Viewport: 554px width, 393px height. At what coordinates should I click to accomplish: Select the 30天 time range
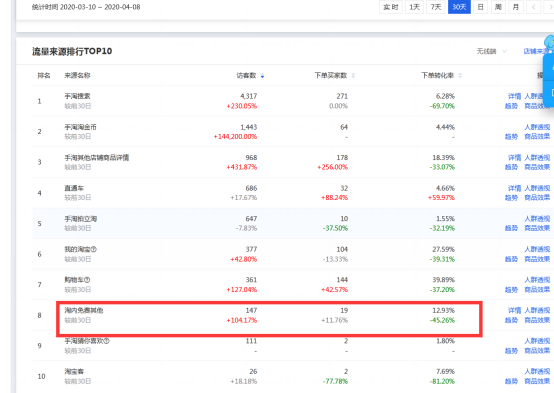459,7
